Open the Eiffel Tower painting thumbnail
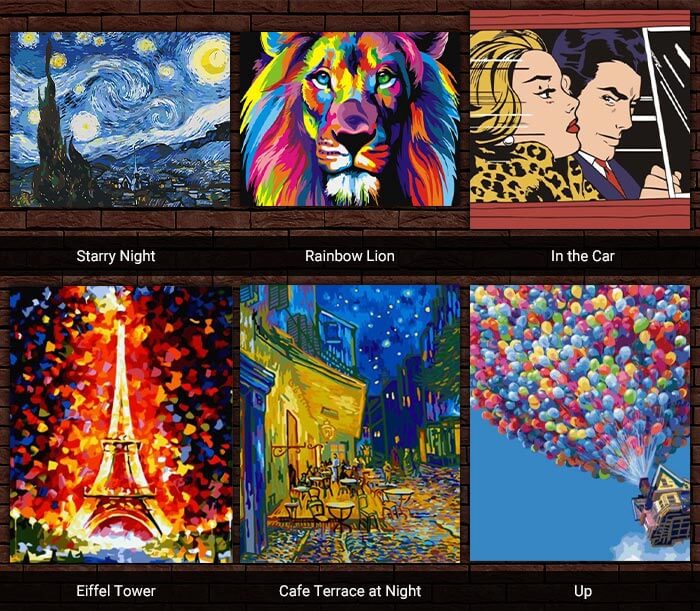 [x=121, y=424]
